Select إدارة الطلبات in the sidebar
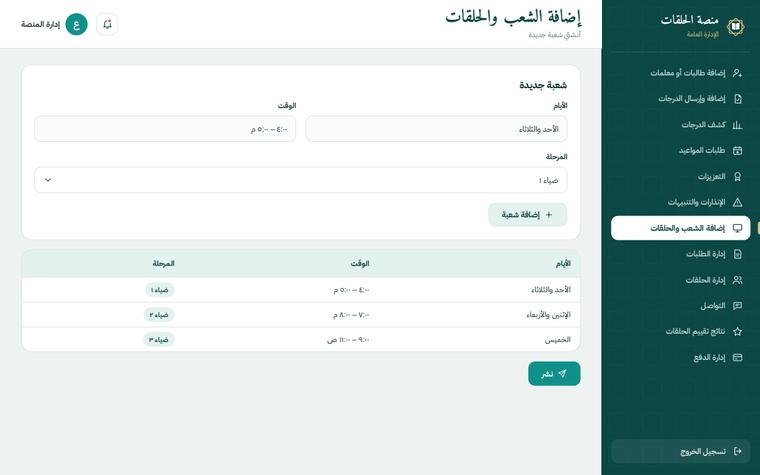Image resolution: width=760 pixels, height=475 pixels. pos(681,254)
